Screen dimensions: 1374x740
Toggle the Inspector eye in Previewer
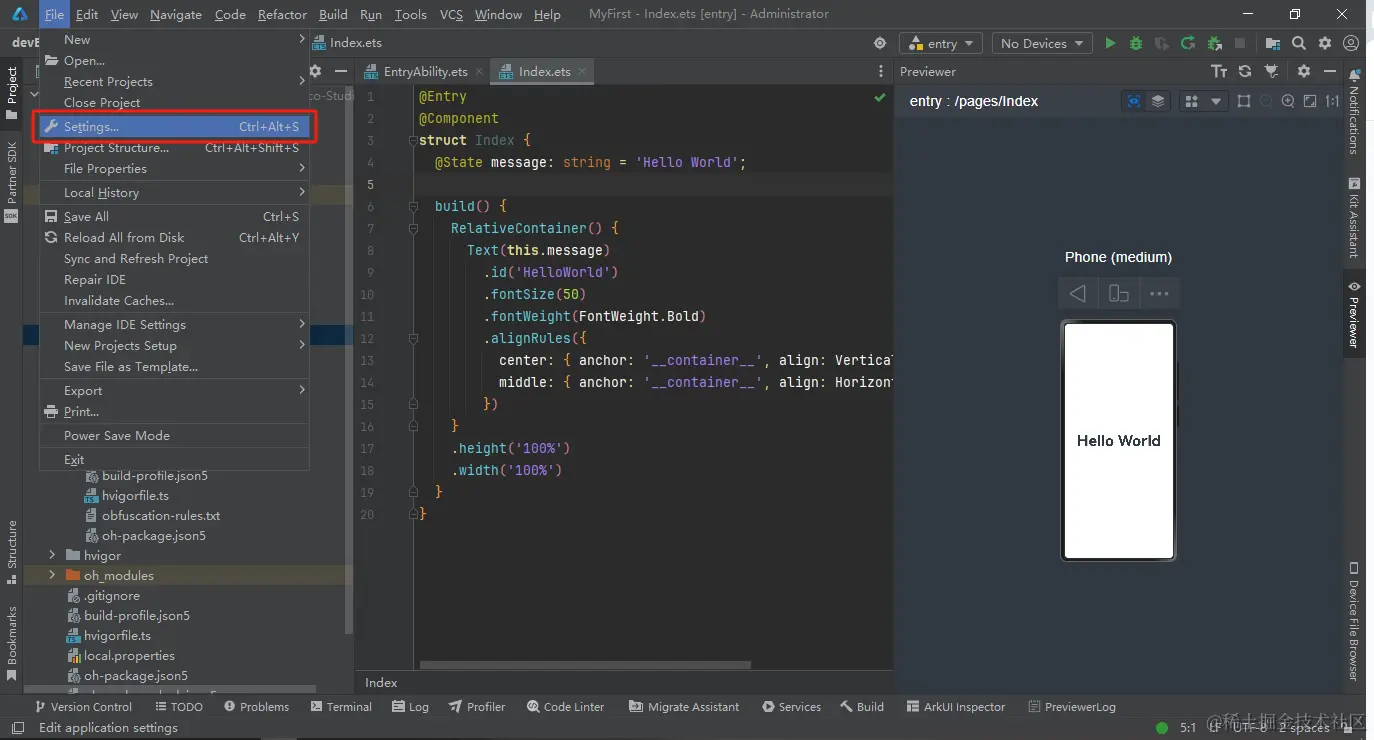(x=1133, y=101)
